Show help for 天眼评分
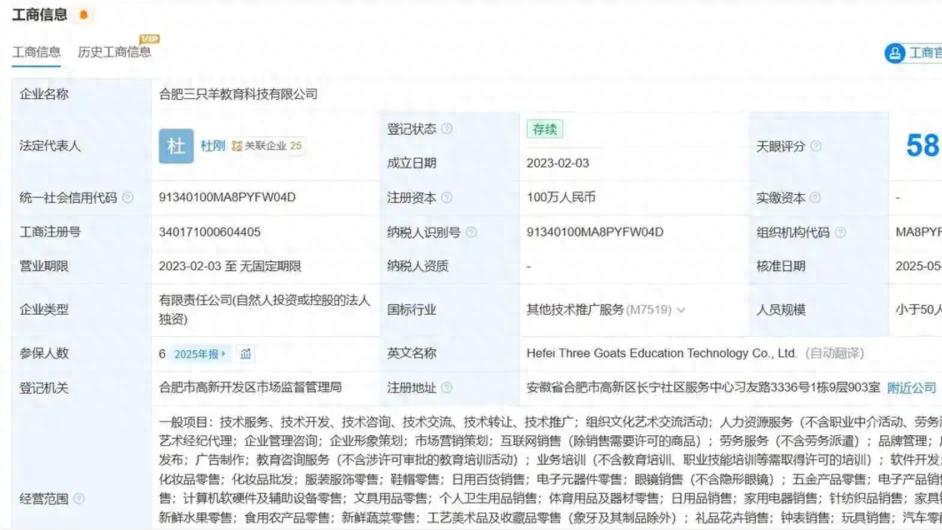Screen dimensions: 942x530 click(x=816, y=146)
